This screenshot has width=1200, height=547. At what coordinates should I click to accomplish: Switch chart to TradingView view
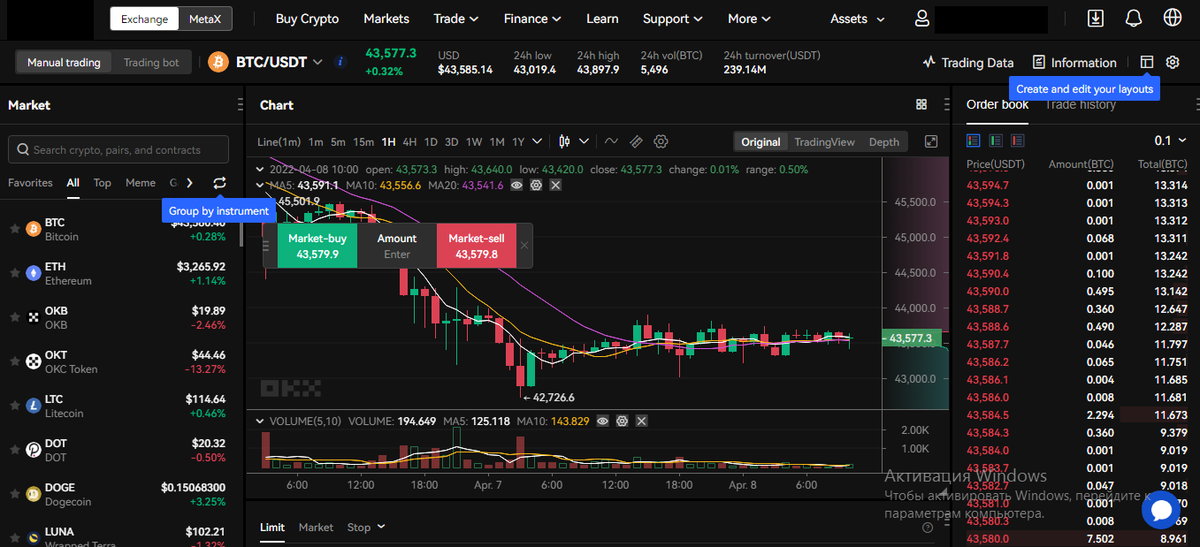coord(824,142)
